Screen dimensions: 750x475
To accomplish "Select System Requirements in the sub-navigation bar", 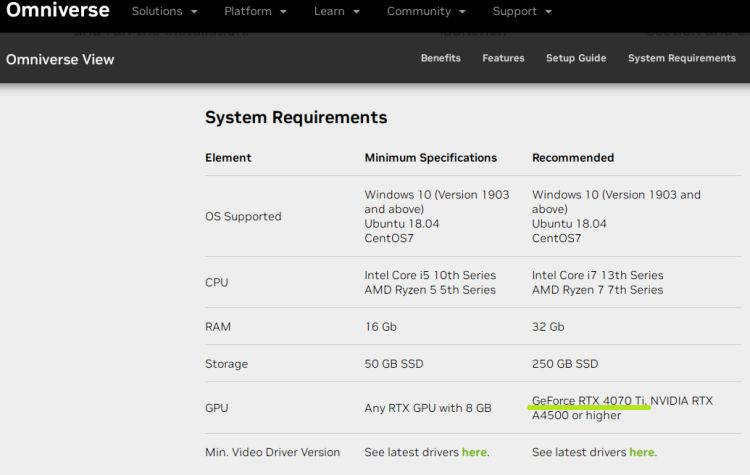I will (681, 58).
